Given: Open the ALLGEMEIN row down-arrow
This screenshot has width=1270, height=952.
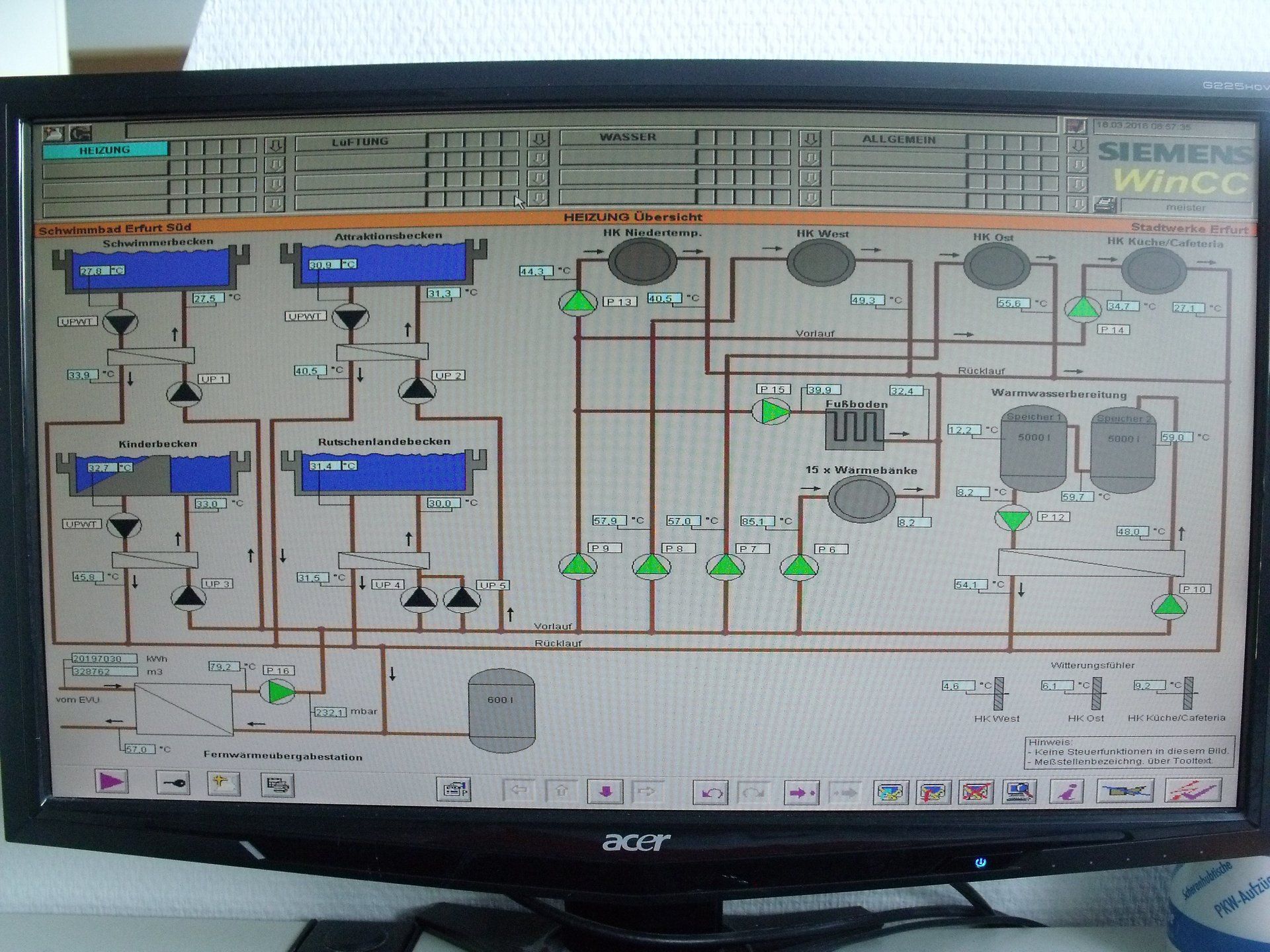Looking at the screenshot, I should click(x=1078, y=145).
